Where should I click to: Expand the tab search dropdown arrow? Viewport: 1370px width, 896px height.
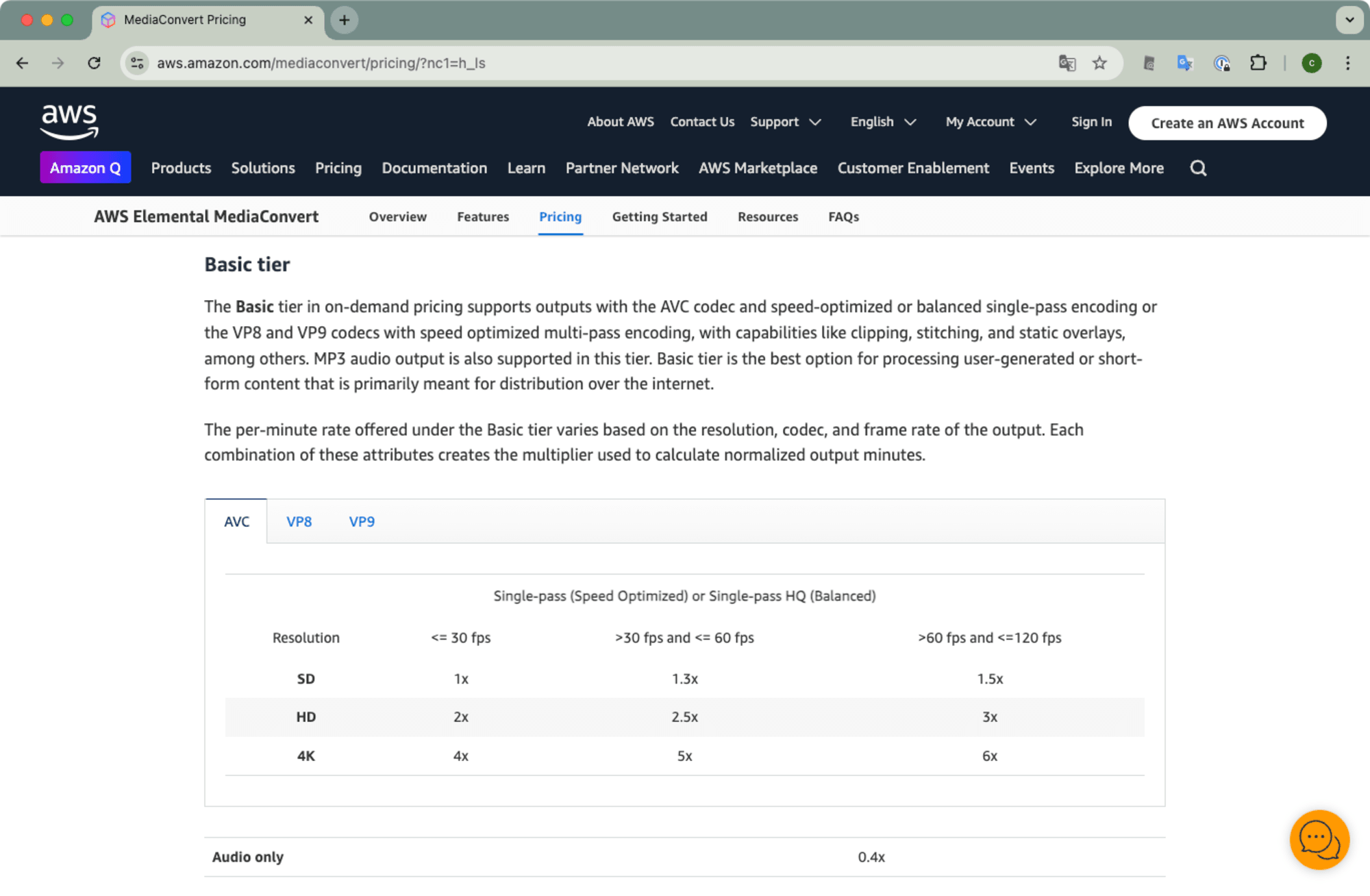point(1349,20)
